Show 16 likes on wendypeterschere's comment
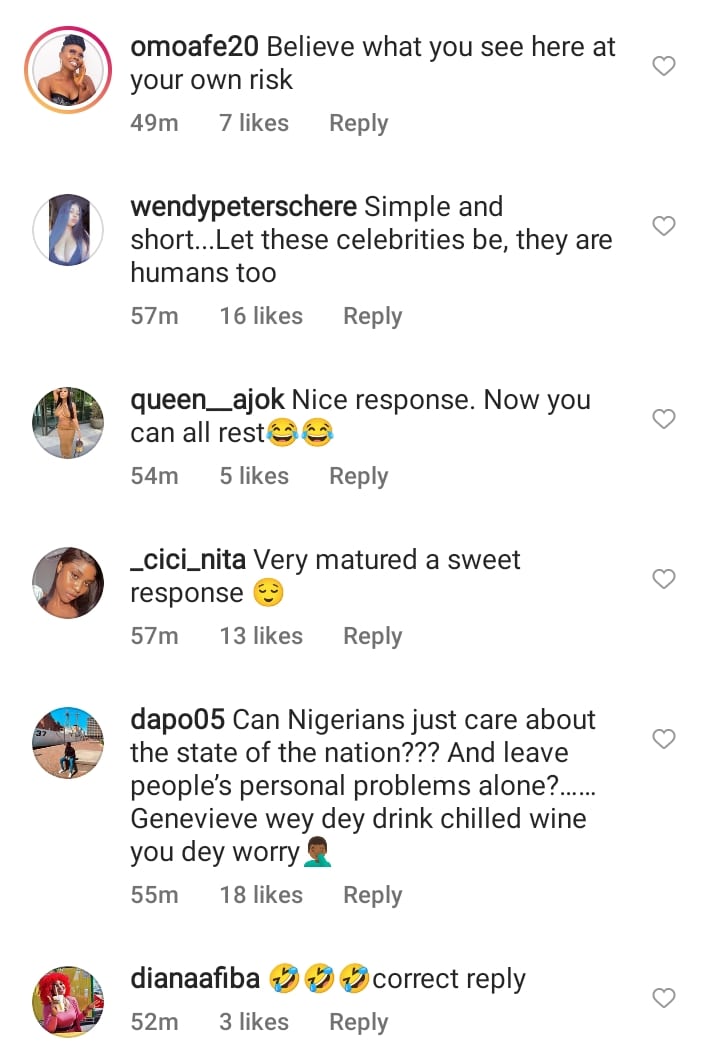This screenshot has width=720, height=1050. pyautogui.click(x=261, y=316)
